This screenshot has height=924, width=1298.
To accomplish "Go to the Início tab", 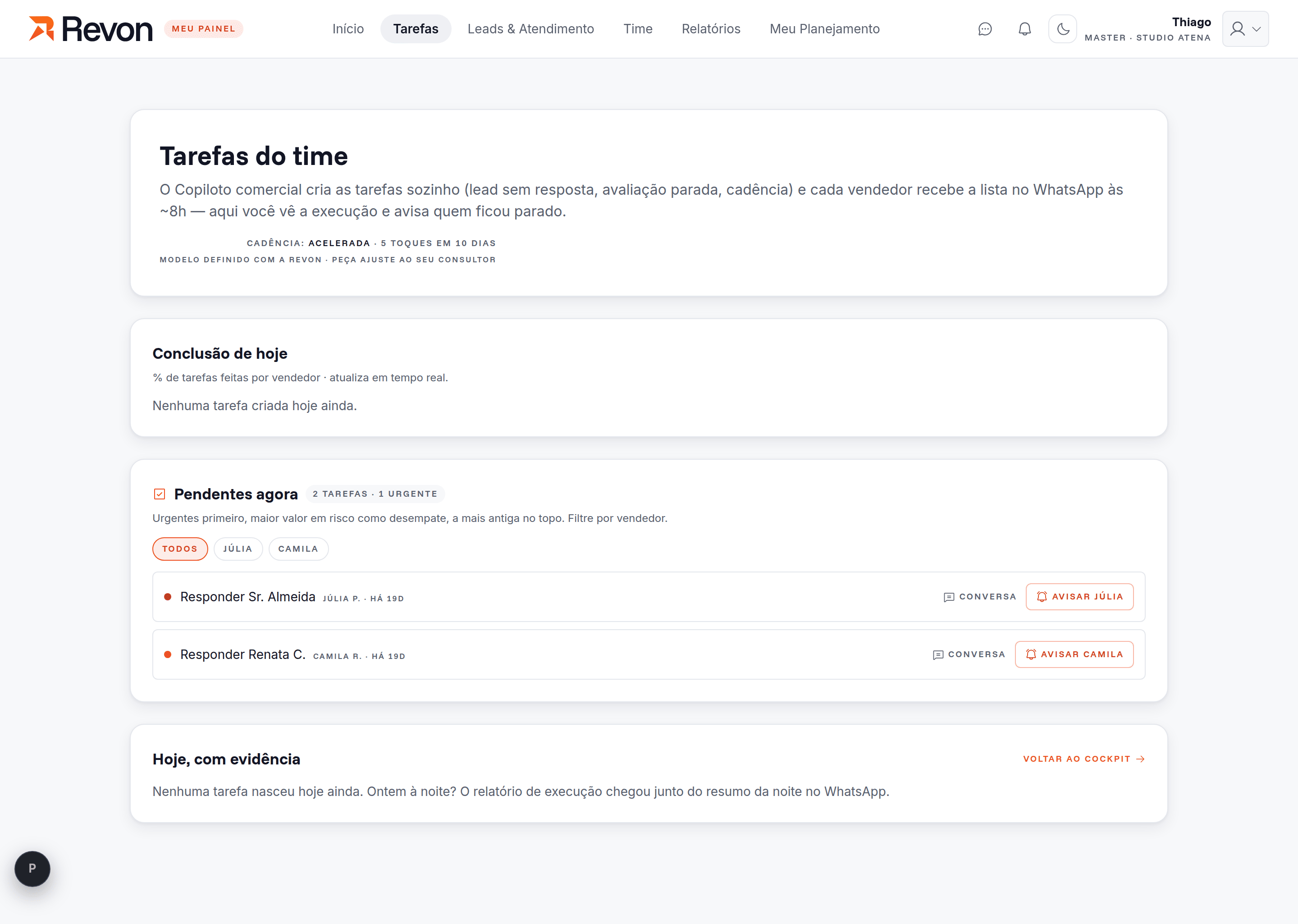I will click(x=348, y=29).
